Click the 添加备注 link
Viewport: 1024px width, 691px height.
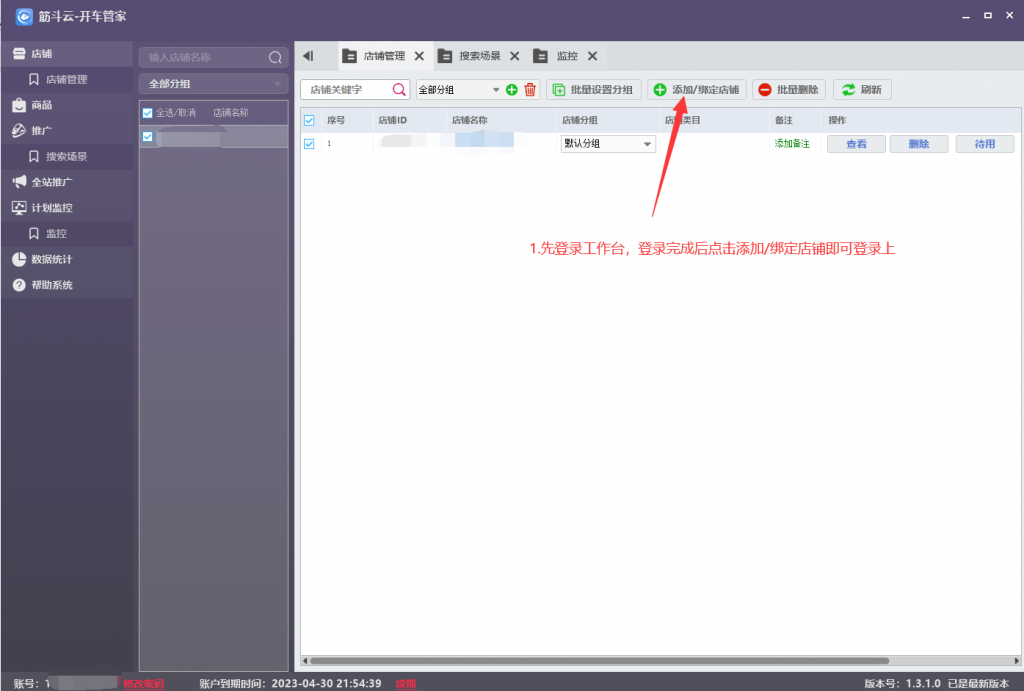[x=792, y=144]
